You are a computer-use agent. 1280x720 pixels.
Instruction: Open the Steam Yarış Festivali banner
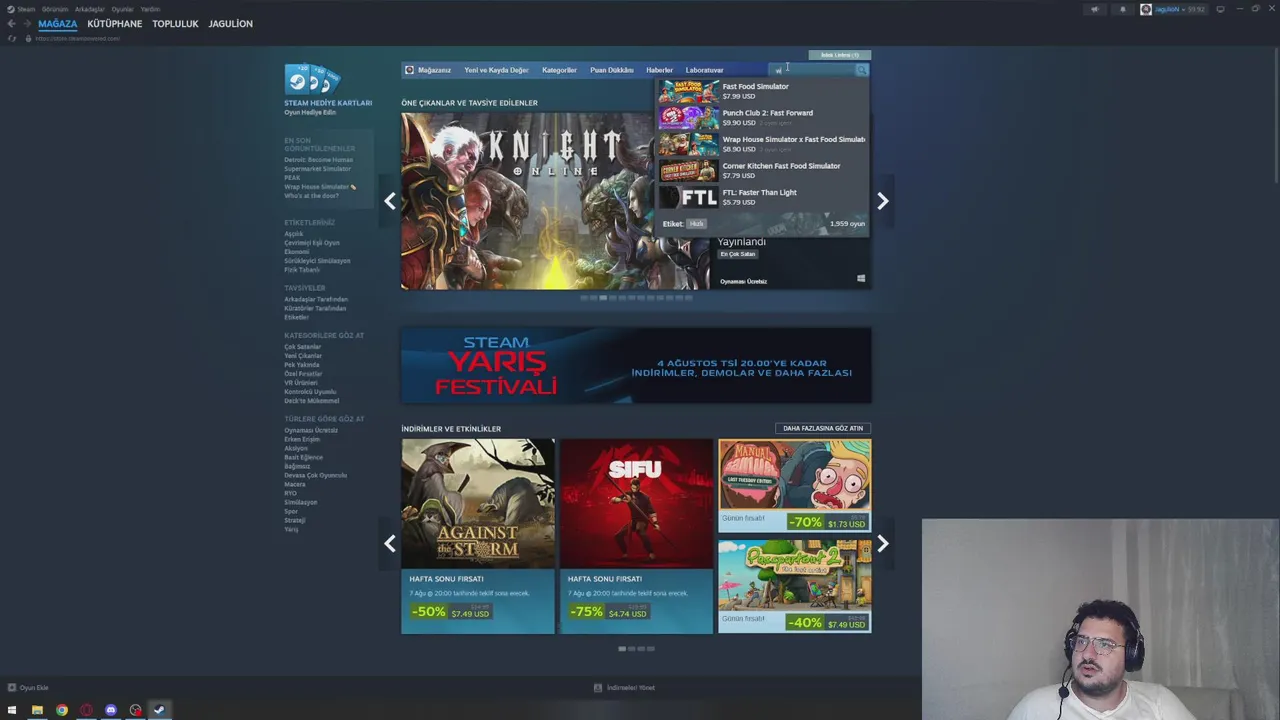click(636, 365)
